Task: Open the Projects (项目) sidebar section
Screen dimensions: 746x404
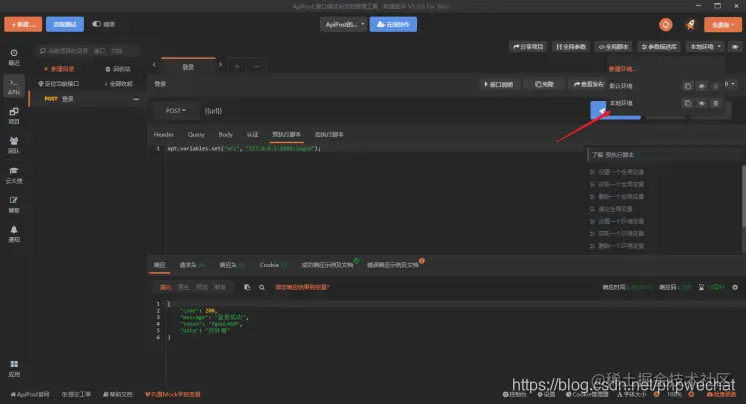Action: point(14,116)
